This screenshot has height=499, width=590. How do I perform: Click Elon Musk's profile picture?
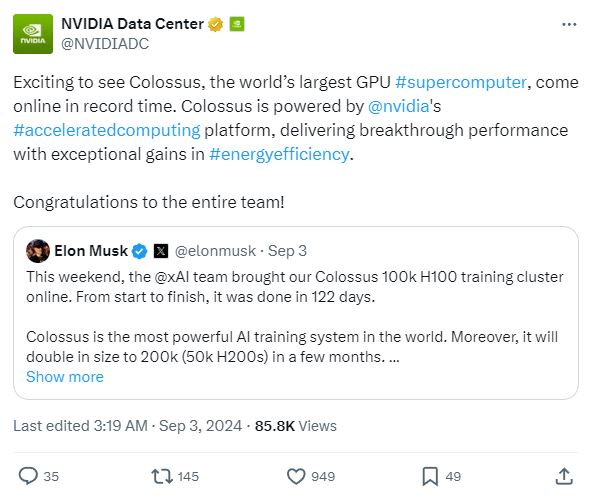(x=38, y=251)
